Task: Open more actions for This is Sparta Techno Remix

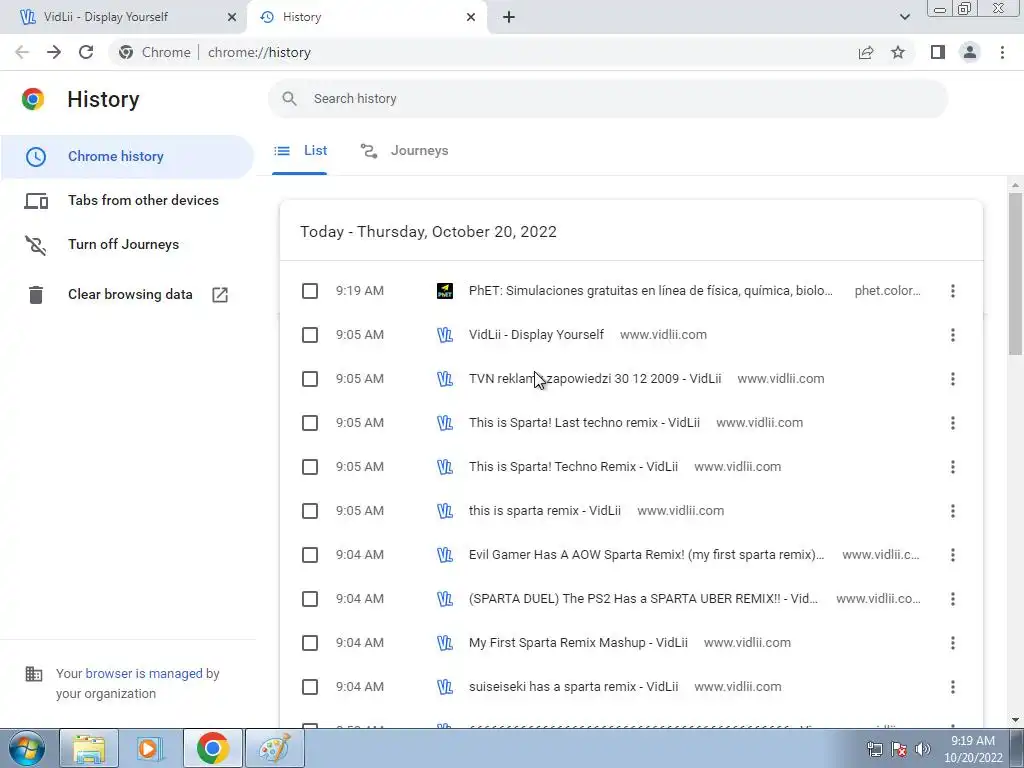Action: 953,467
